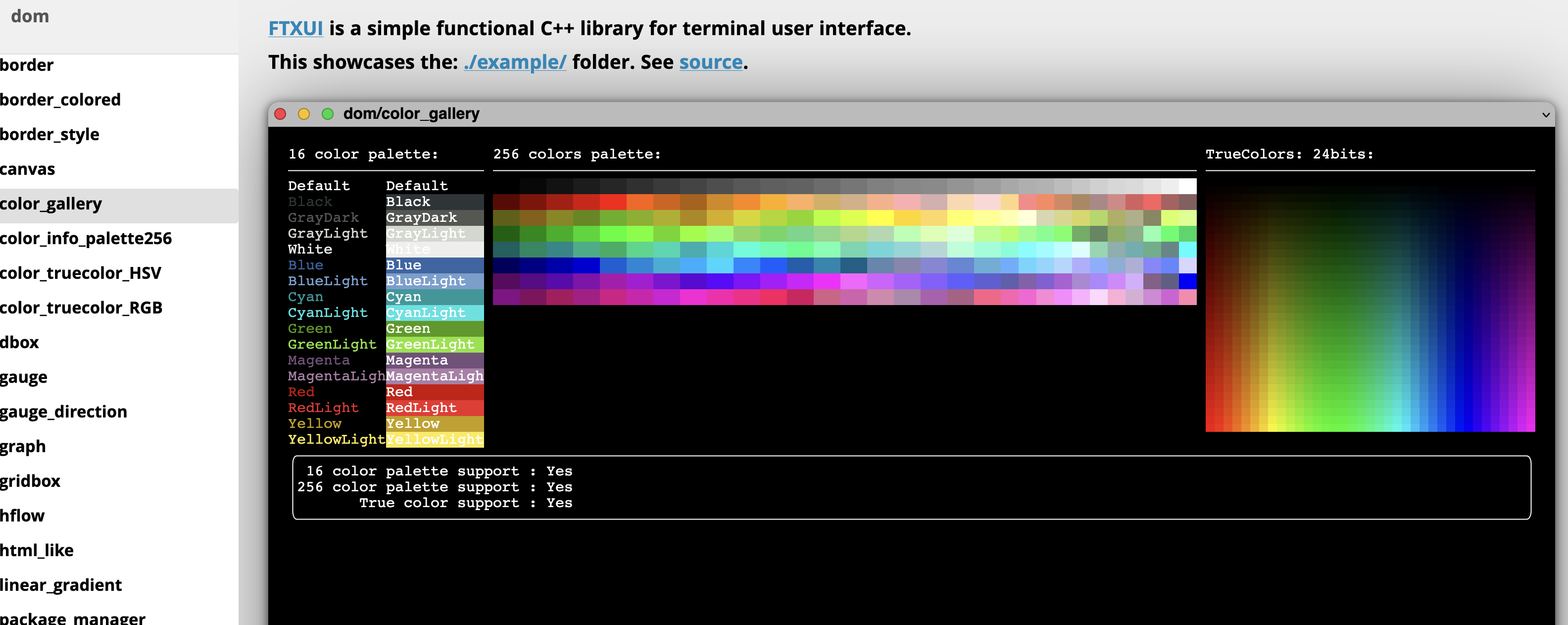
Task: Click 'True color support : Yes' line
Action: [466, 503]
